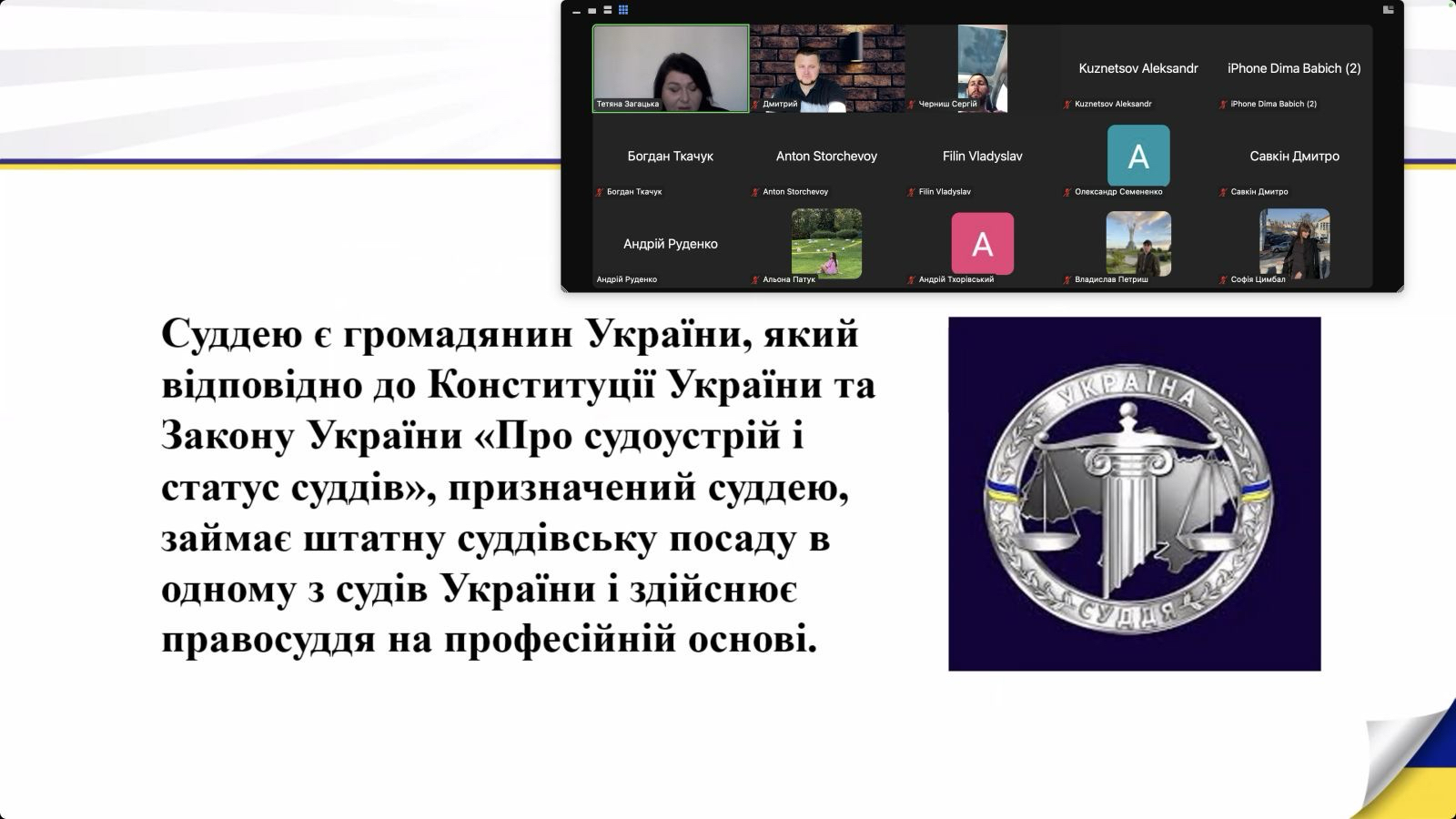
Task: Switch Zoom panel to single active speaker view
Action: pyautogui.click(x=592, y=11)
